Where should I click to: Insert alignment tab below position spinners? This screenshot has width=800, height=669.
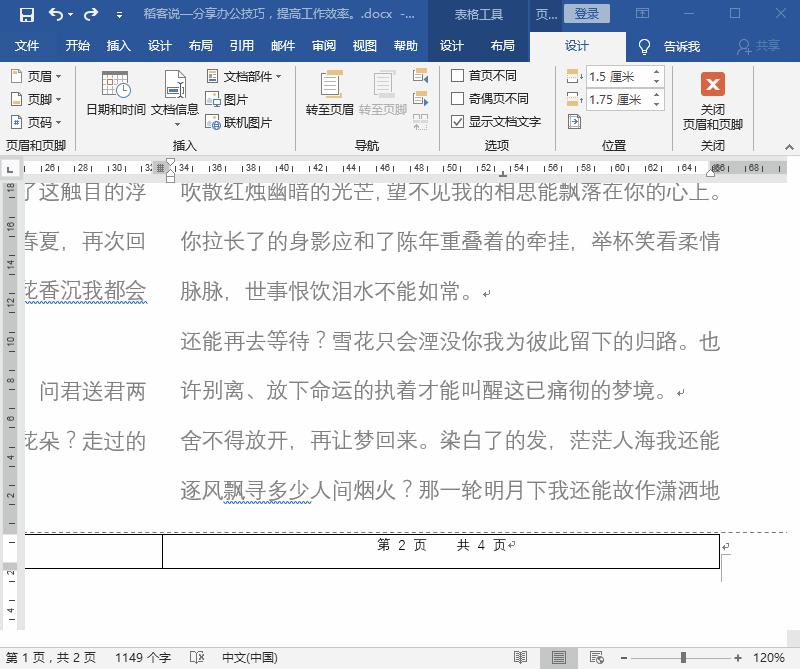(573, 121)
